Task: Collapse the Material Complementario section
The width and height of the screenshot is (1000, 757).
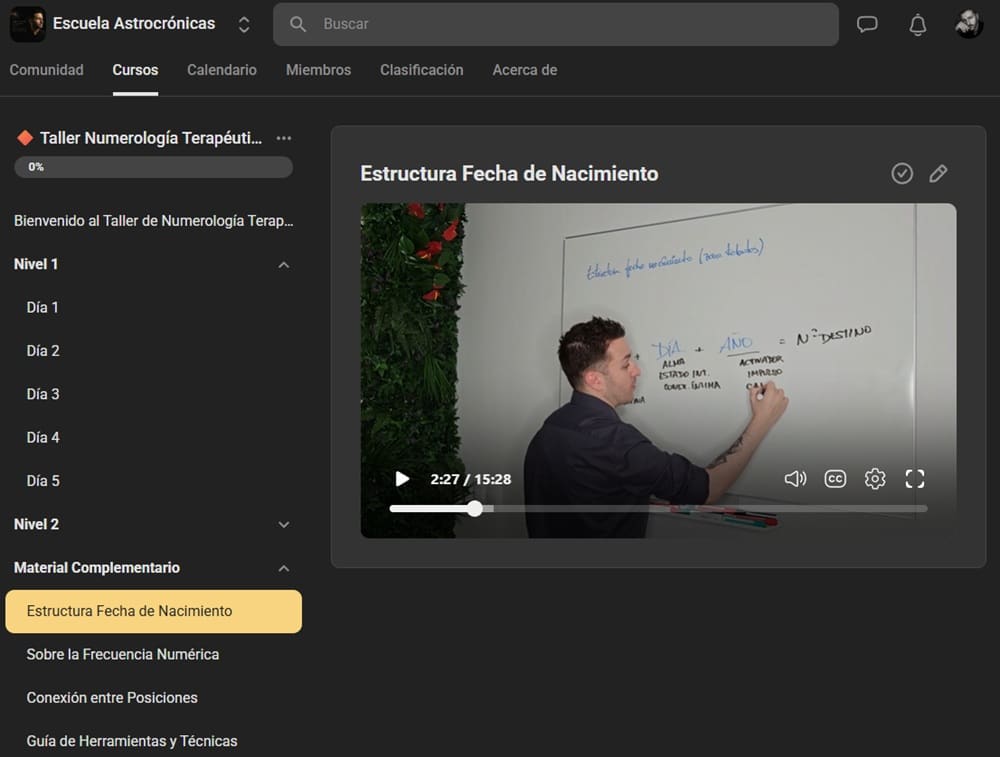Action: click(284, 568)
